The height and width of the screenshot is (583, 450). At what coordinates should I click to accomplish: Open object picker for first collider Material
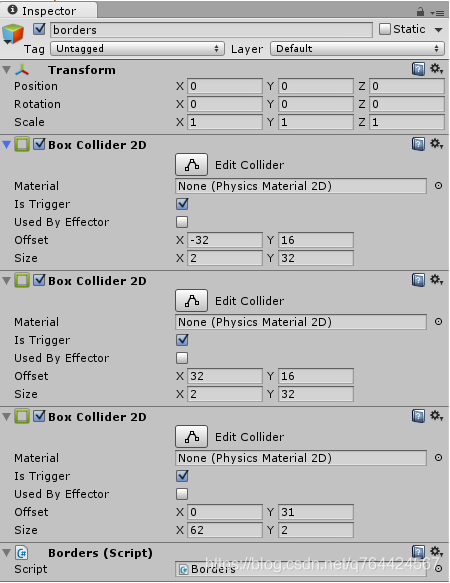point(438,186)
